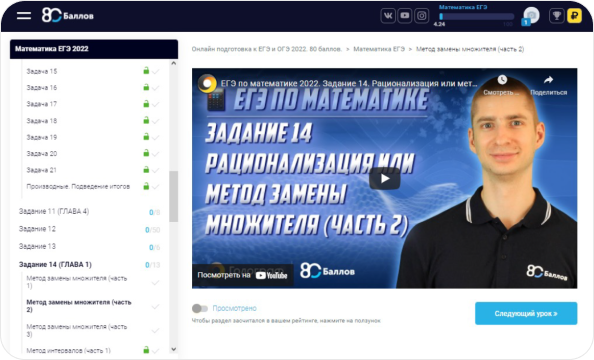Click the yellow ruble payment icon

point(574,16)
